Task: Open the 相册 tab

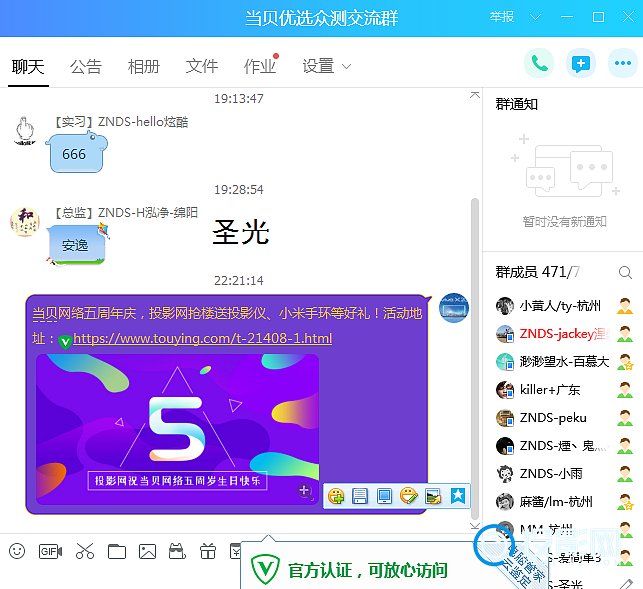Action: point(144,66)
